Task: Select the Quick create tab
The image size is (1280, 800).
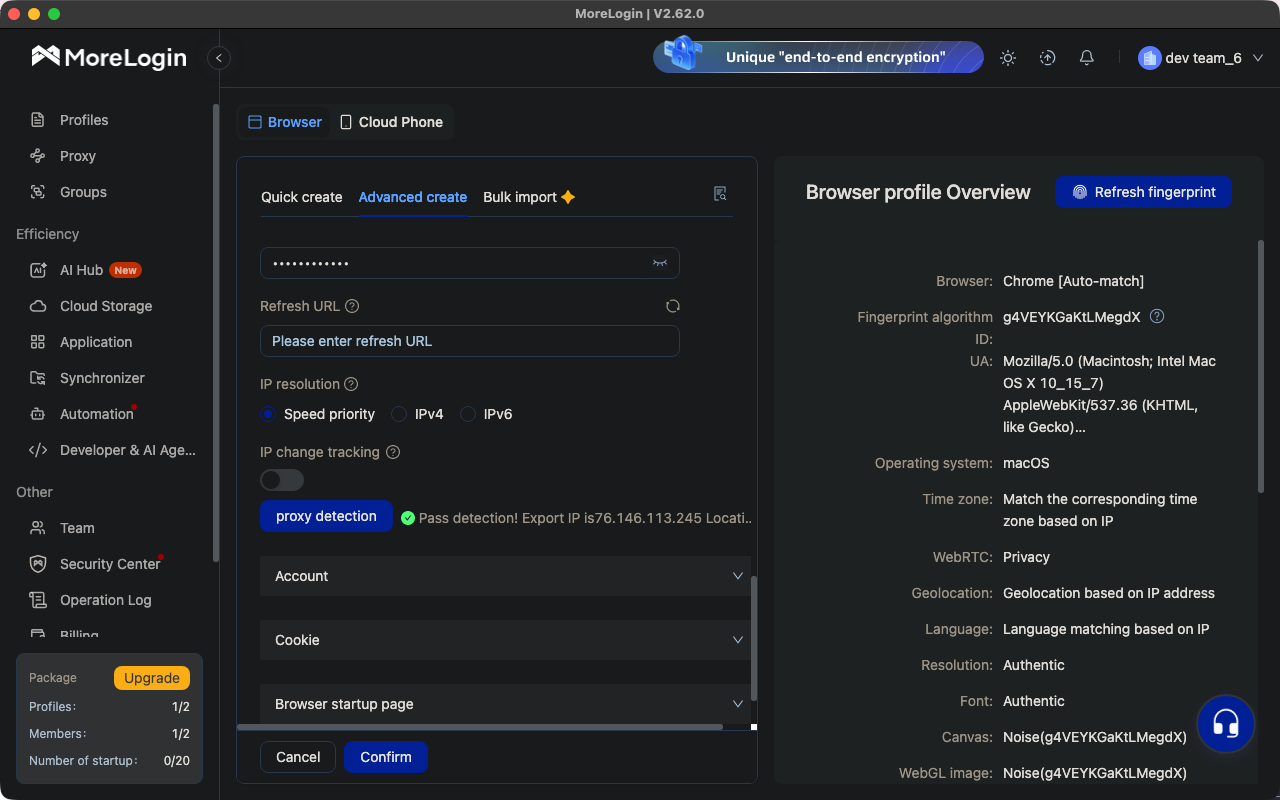Action: 302,197
